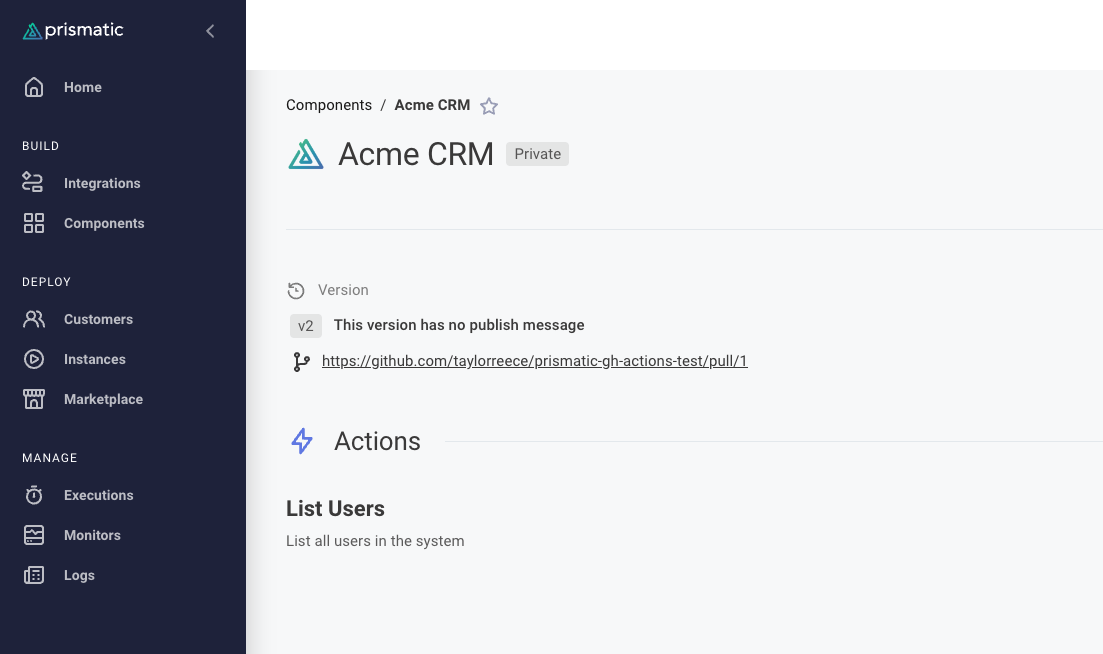Favorite Acme CRM with the star

click(489, 106)
